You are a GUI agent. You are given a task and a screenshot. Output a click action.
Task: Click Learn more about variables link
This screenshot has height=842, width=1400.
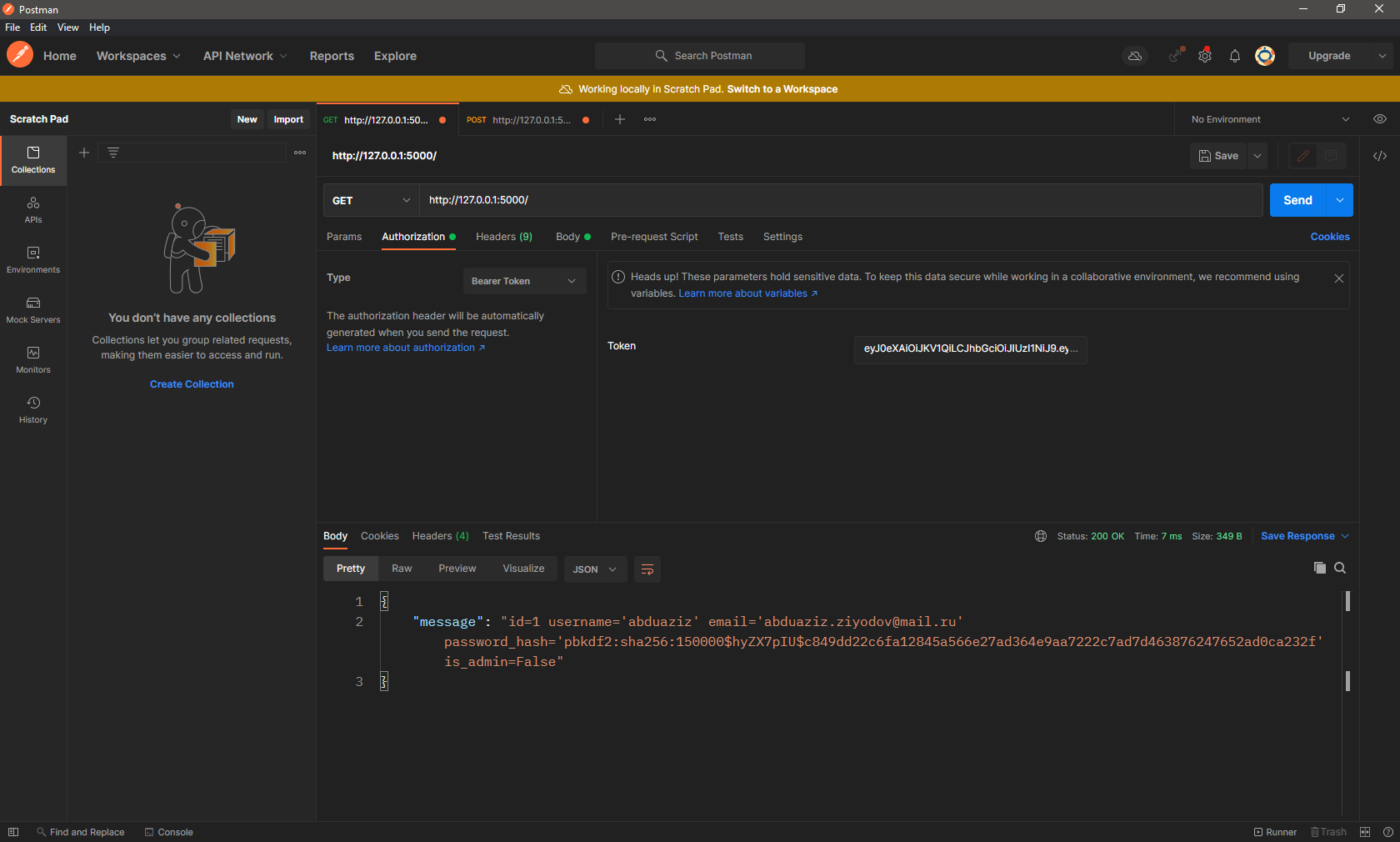pos(747,293)
